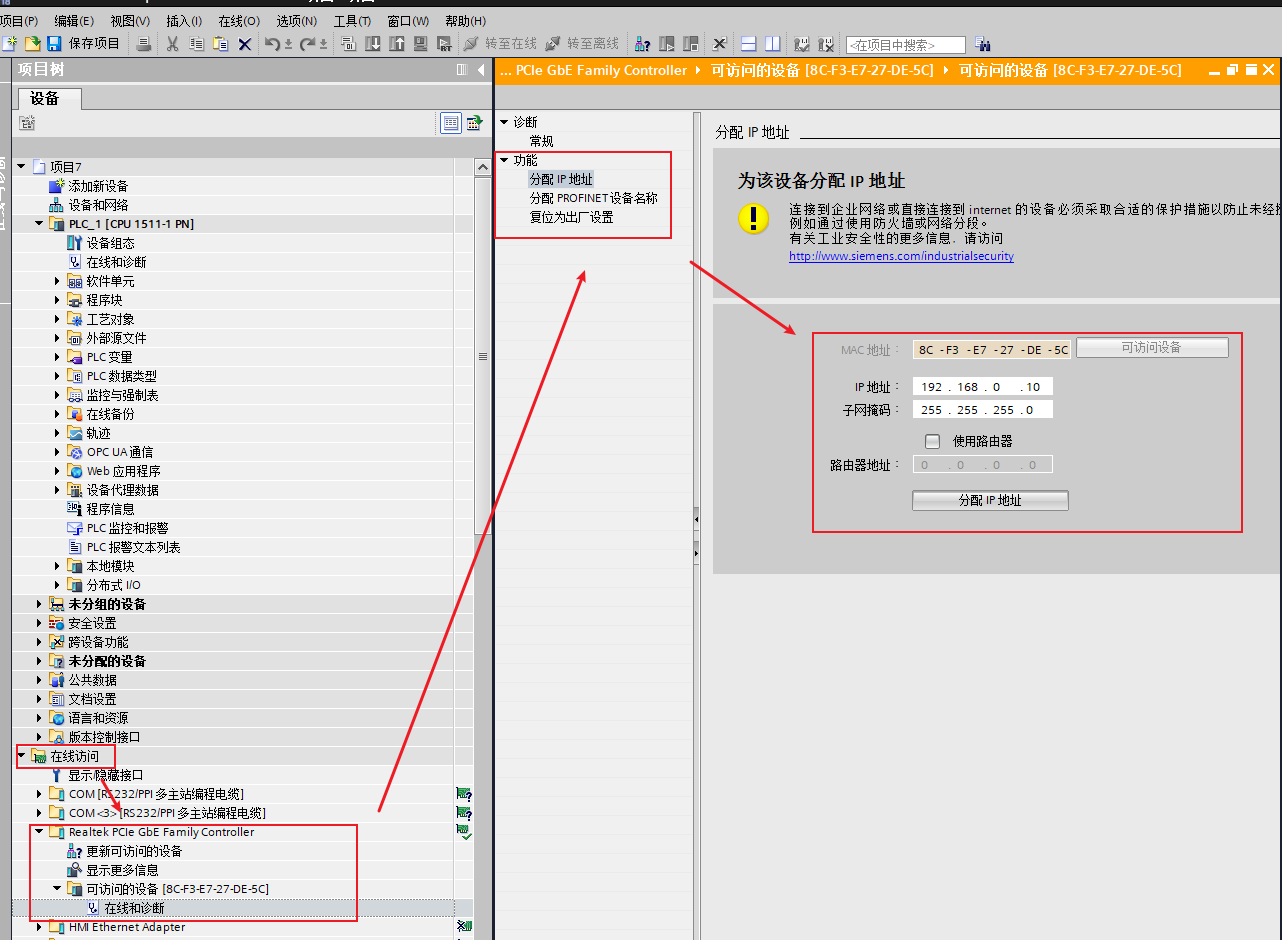Expand the HMI Ethernet Adapter node
This screenshot has width=1282, height=940.
coord(40,927)
